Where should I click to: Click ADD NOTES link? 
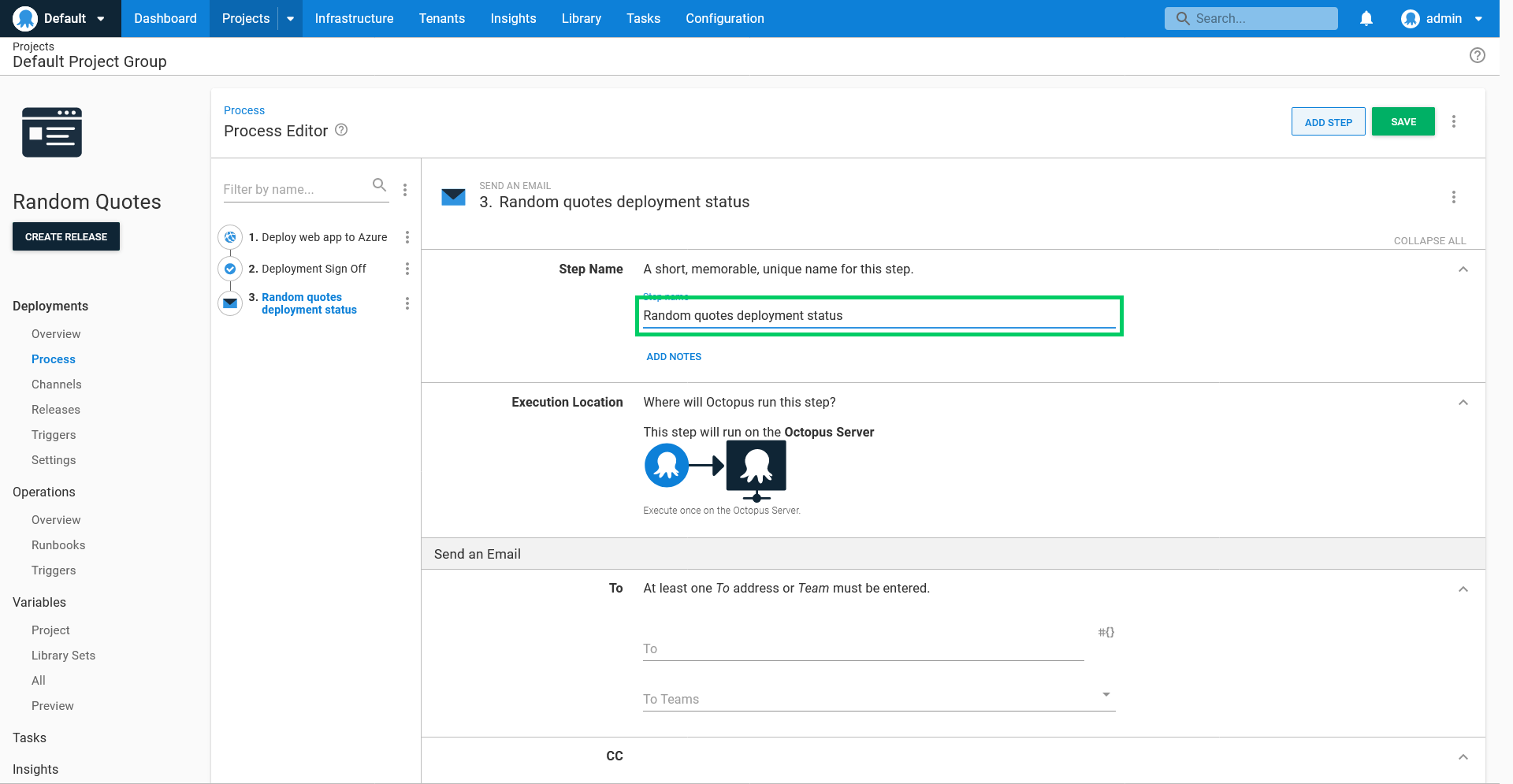coord(674,357)
